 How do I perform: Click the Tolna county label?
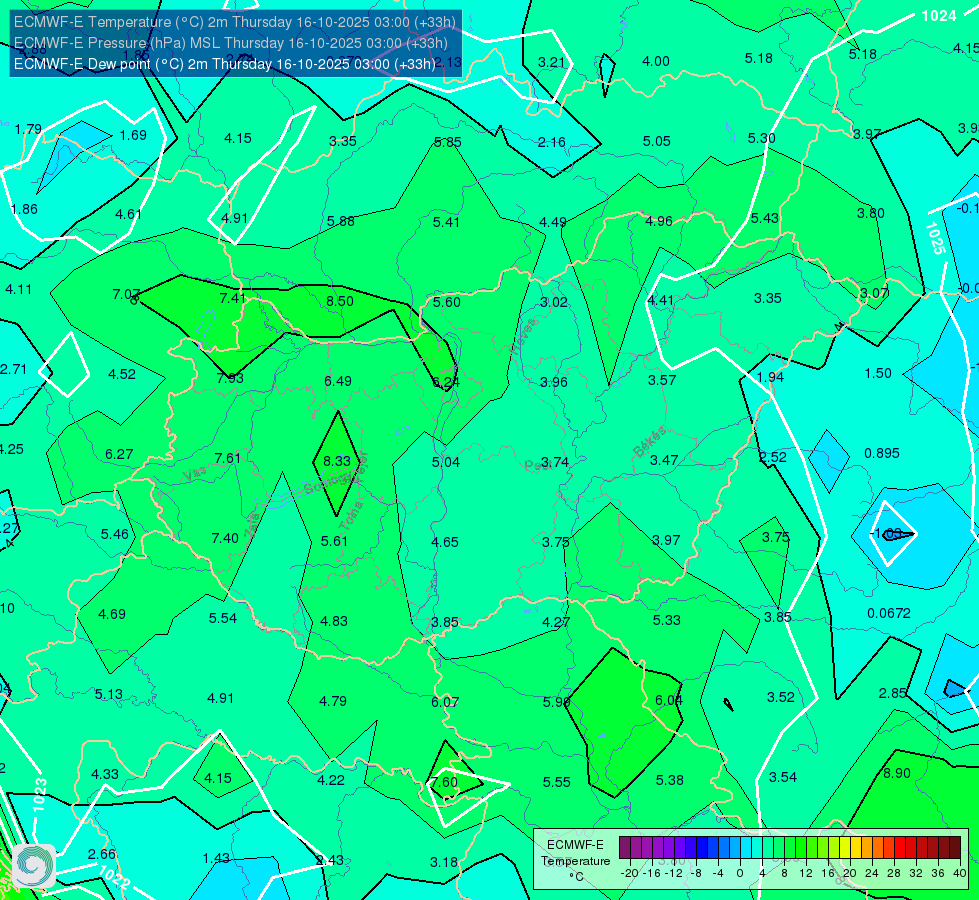(352, 516)
